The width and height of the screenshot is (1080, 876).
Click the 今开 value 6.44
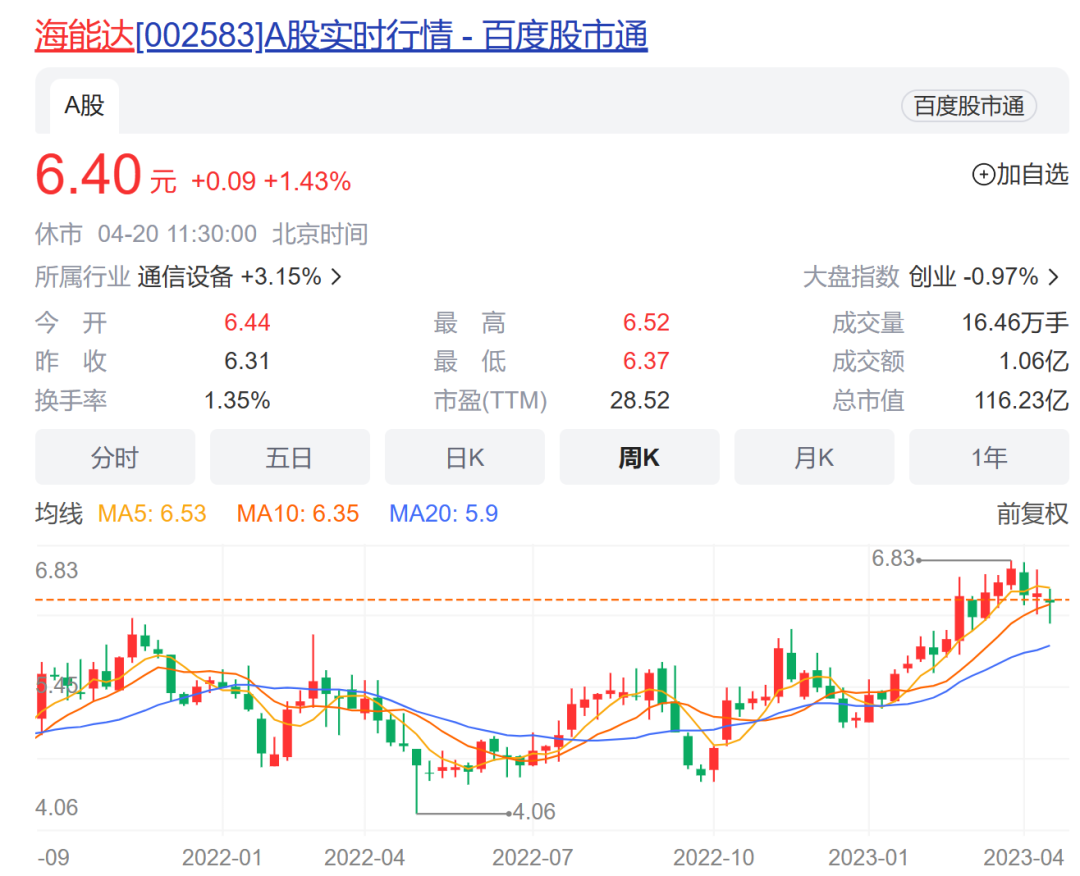coord(247,322)
